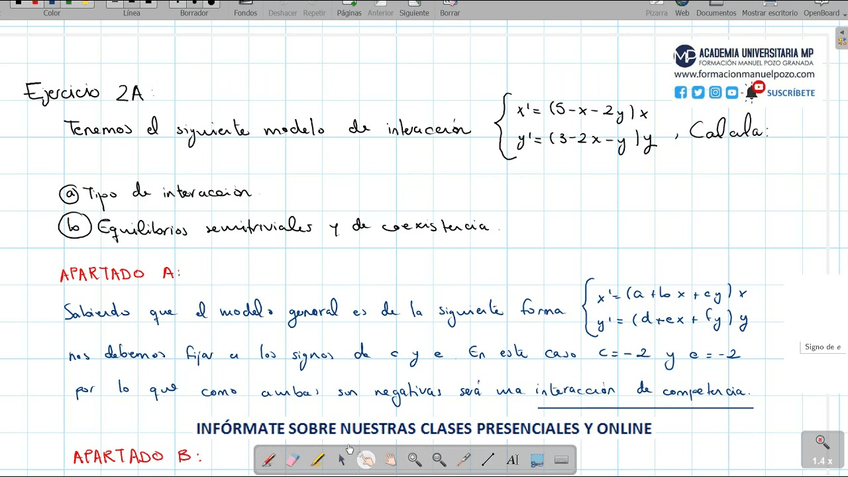Click the Borrar button in top toolbar

click(x=450, y=9)
